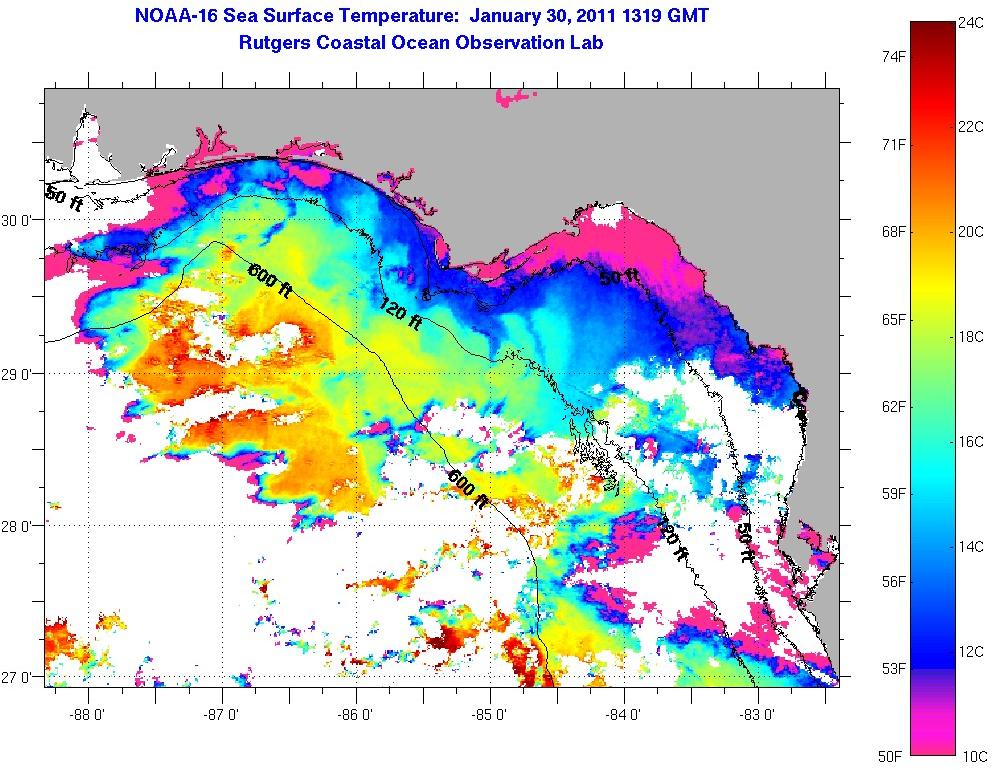Image resolution: width=992 pixels, height=770 pixels.
Task: Click the 74F color scale label
Action: (x=894, y=58)
